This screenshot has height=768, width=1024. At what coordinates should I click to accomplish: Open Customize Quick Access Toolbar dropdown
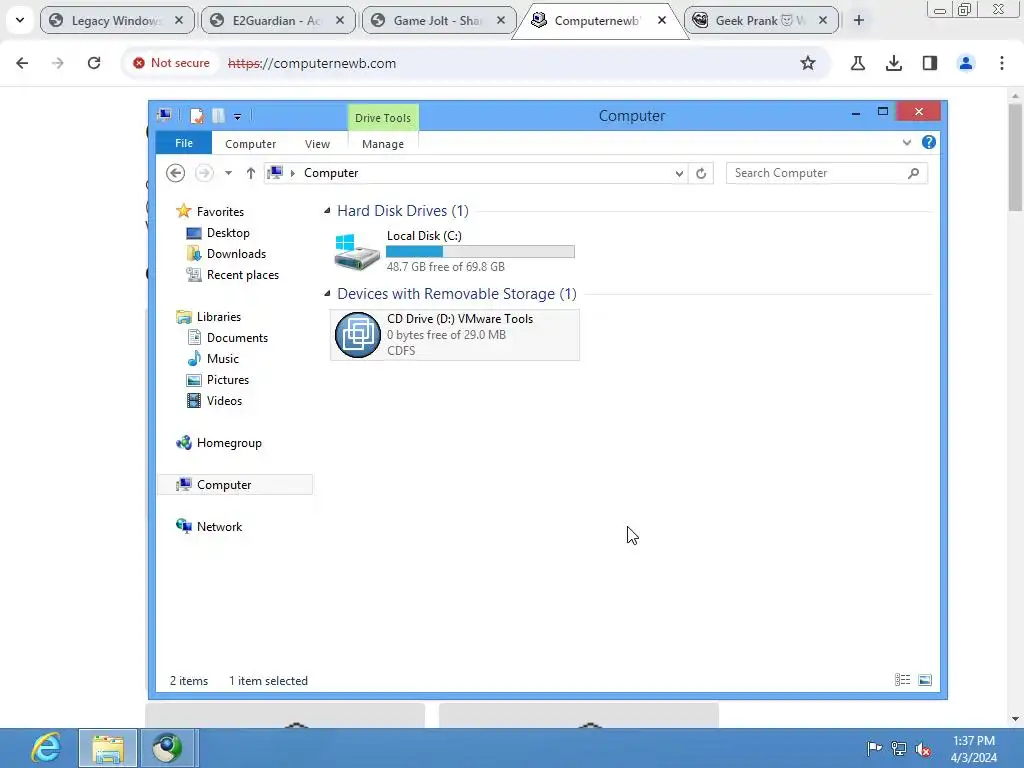[238, 117]
